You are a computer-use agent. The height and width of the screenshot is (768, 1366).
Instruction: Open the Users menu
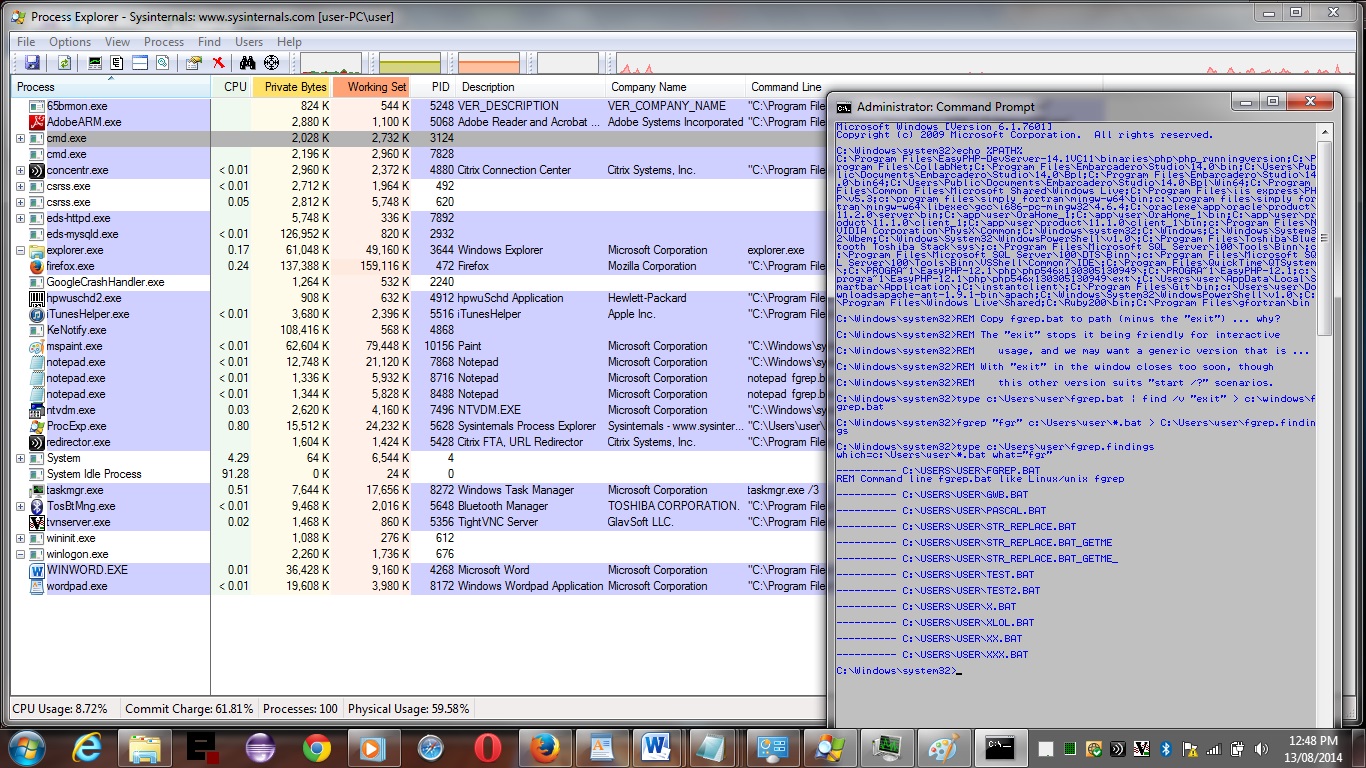[249, 42]
